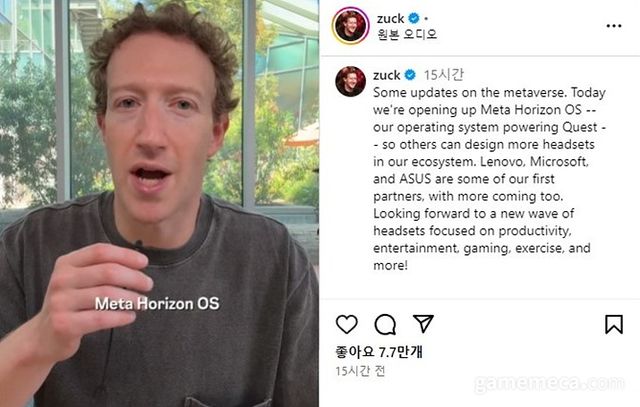Click the verified badge beside the header username
Viewport: 640px width, 407px height.
coord(414,18)
